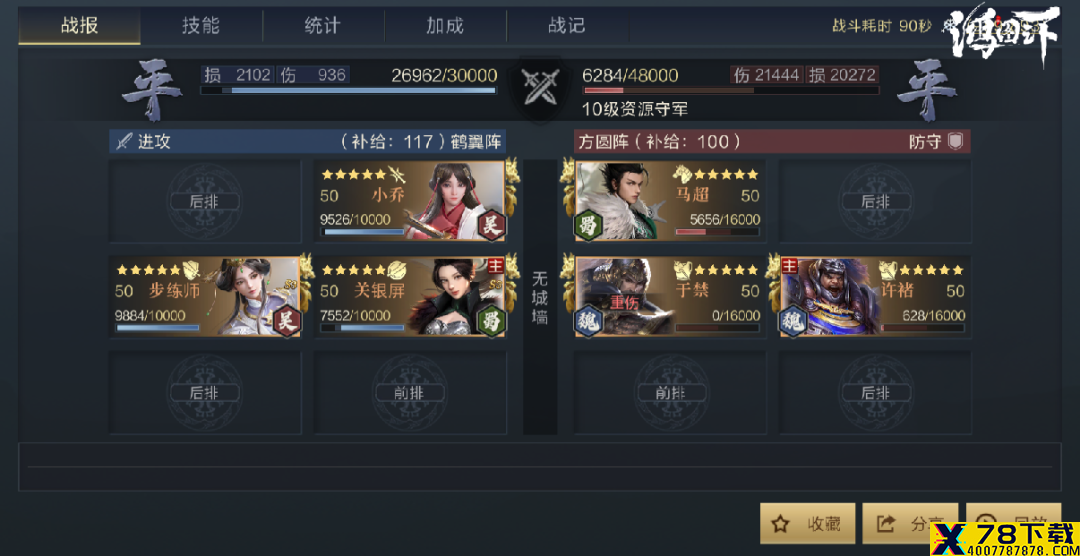Click the 无城墙 wall indicator column
The height and width of the screenshot is (556, 1080).
pyautogui.click(x=540, y=297)
